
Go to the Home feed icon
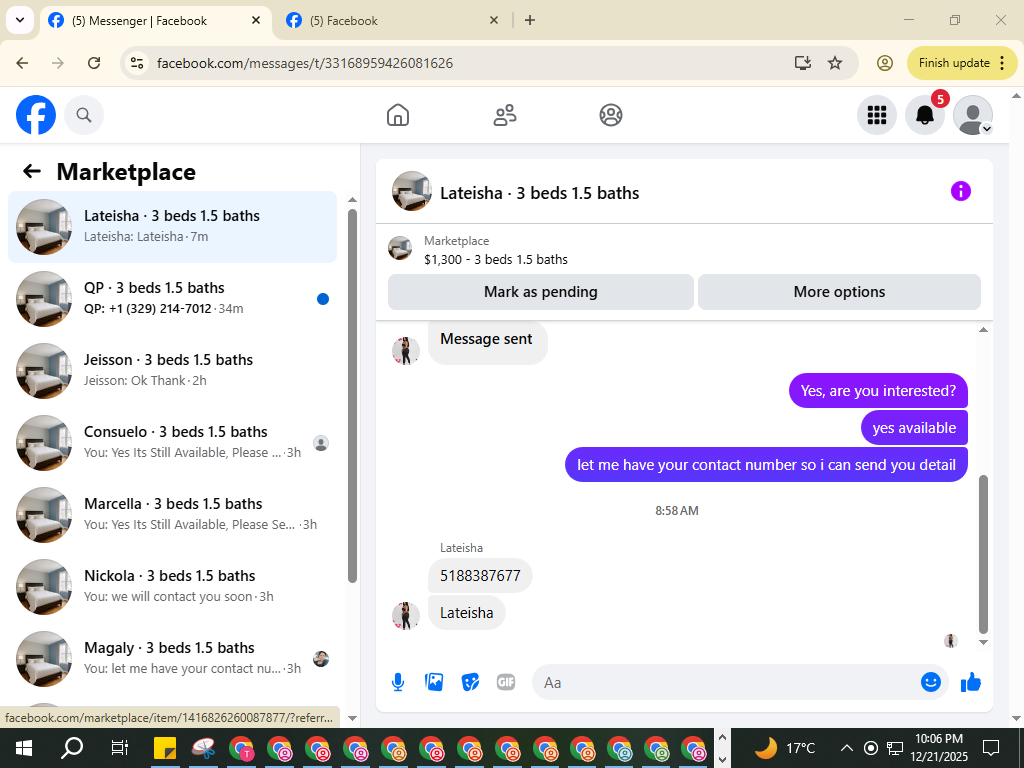coord(398,115)
